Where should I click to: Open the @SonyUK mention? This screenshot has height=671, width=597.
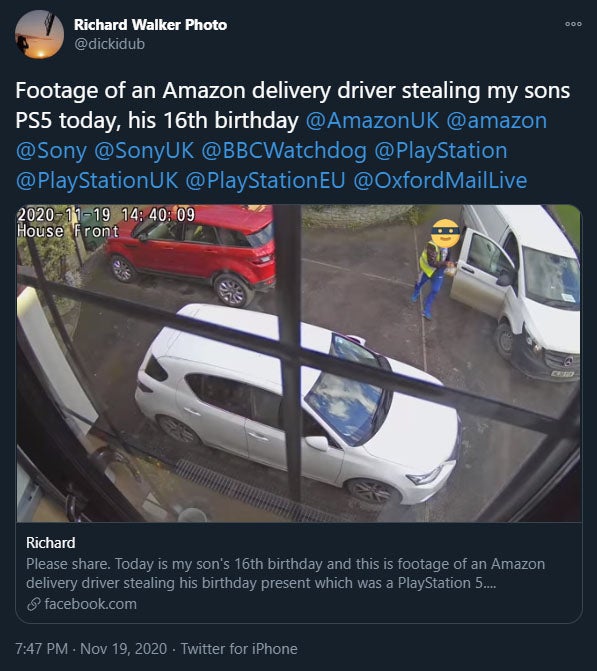(143, 151)
